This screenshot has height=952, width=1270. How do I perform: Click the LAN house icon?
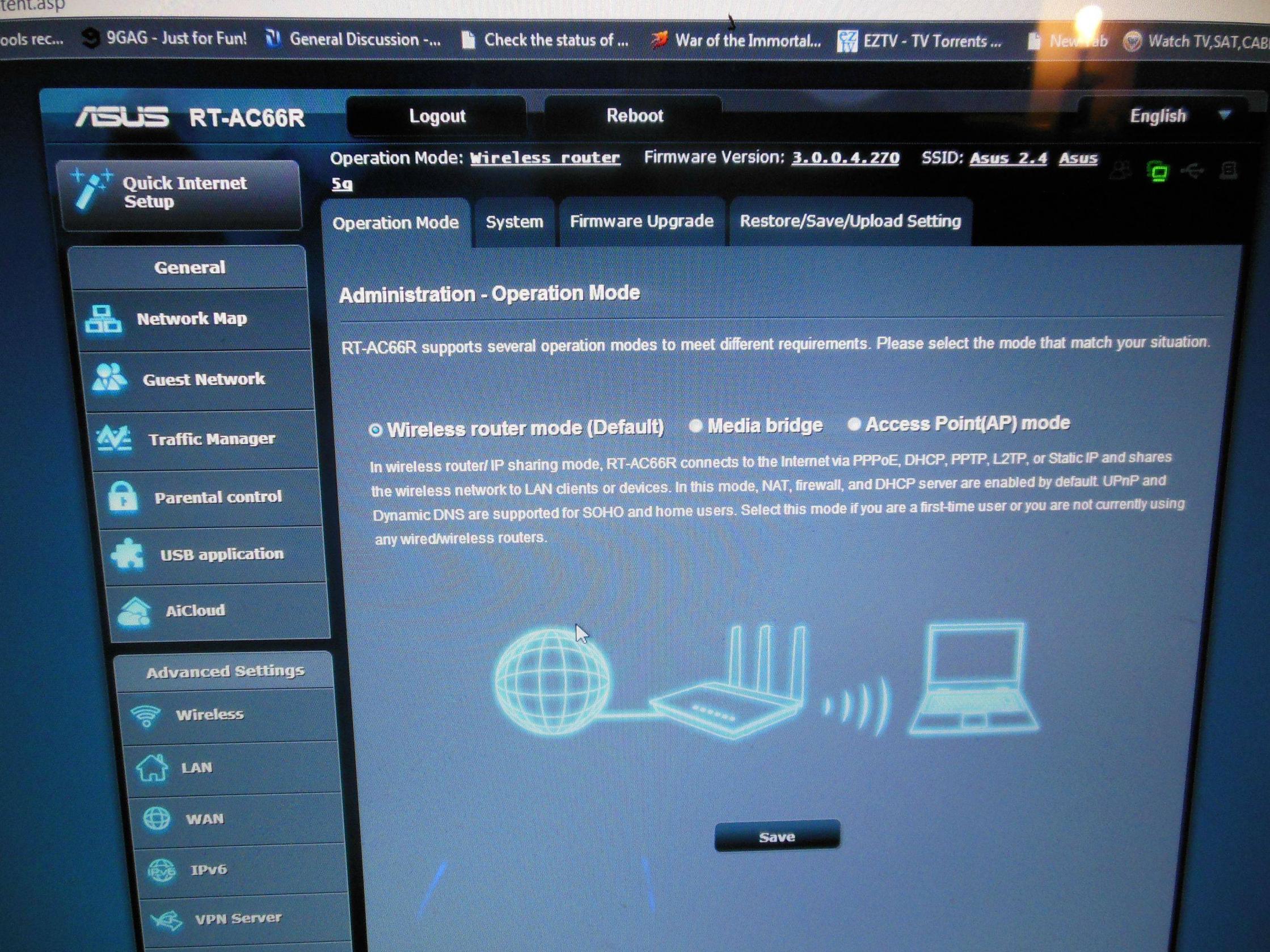click(152, 767)
